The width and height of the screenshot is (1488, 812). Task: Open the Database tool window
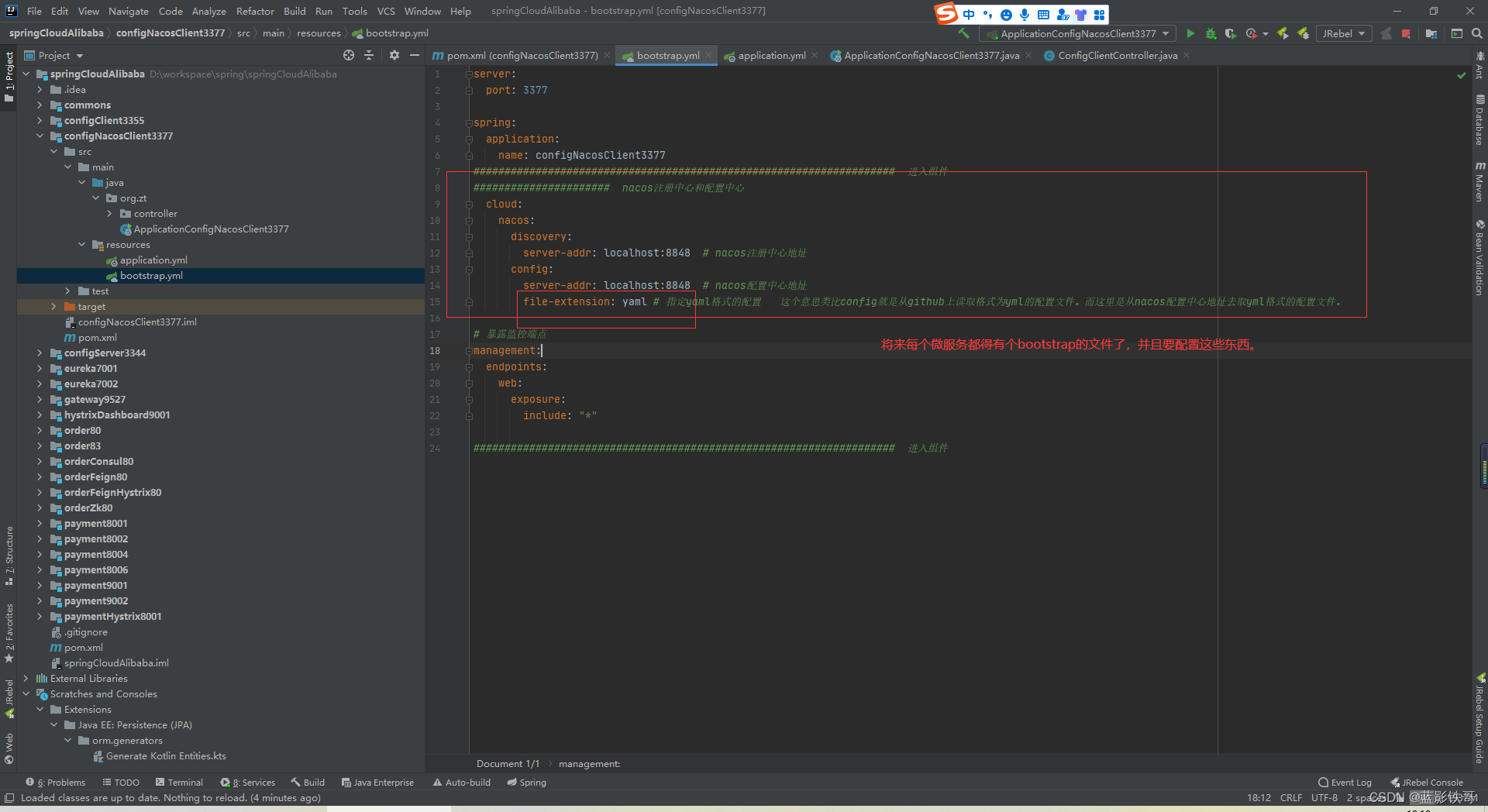[1479, 120]
